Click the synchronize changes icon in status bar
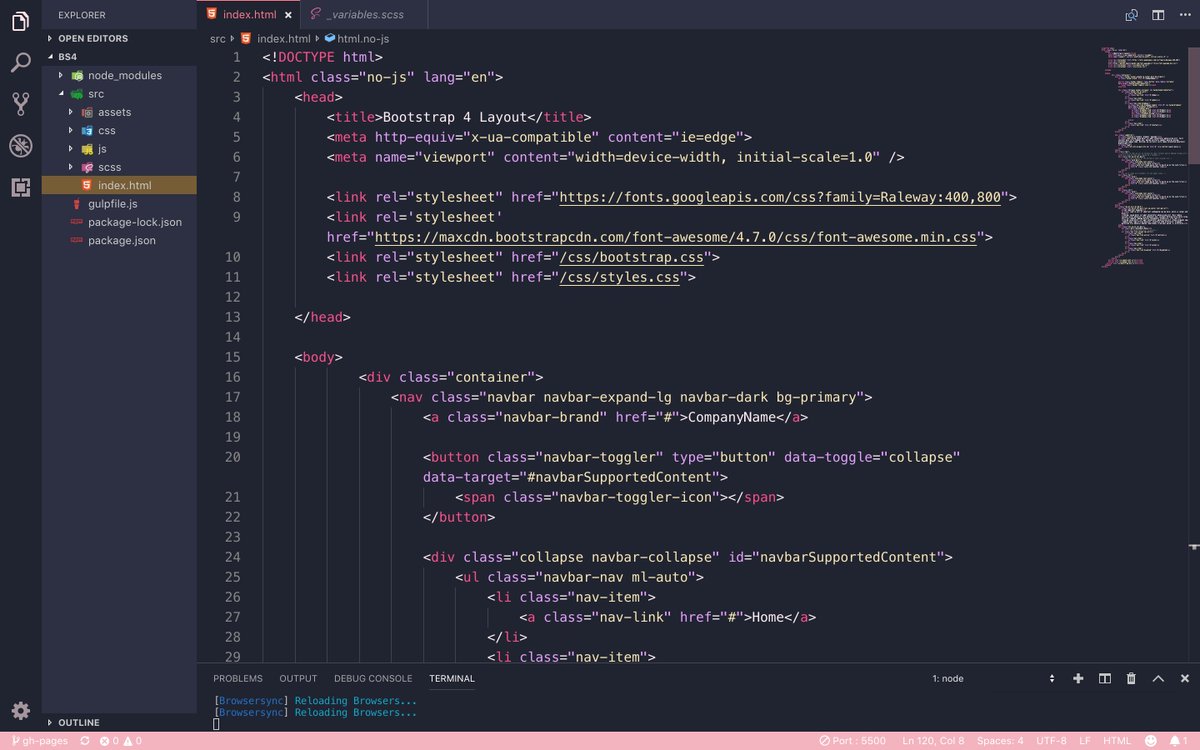The image size is (1200, 750). click(x=85, y=741)
